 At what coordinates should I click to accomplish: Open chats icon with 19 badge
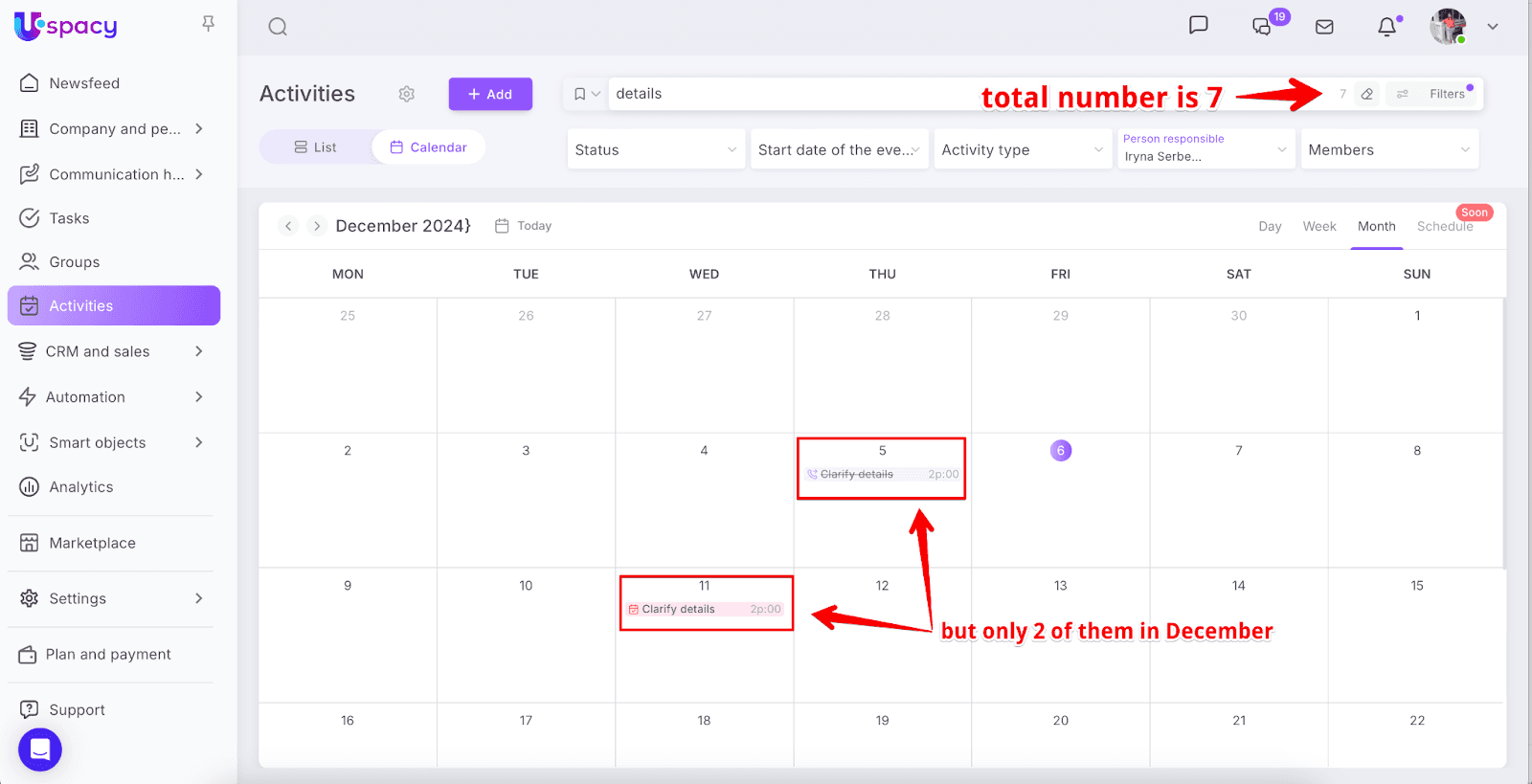coord(1262,27)
